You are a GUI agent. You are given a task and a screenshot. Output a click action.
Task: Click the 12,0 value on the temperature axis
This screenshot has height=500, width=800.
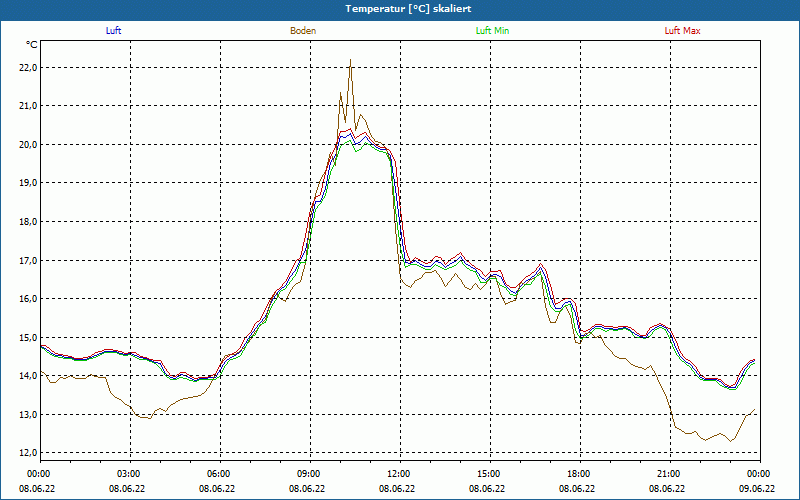pyautogui.click(x=27, y=453)
